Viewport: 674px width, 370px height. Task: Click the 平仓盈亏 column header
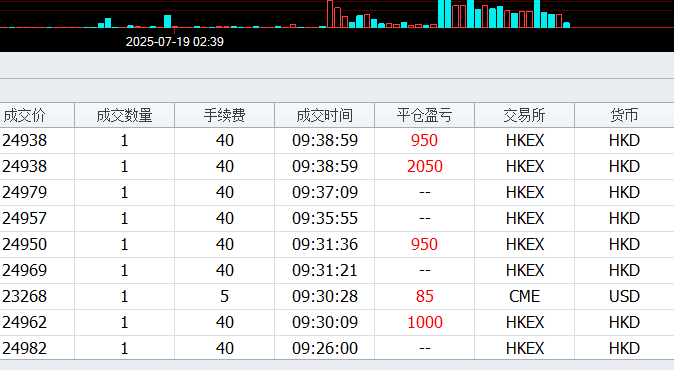point(424,115)
